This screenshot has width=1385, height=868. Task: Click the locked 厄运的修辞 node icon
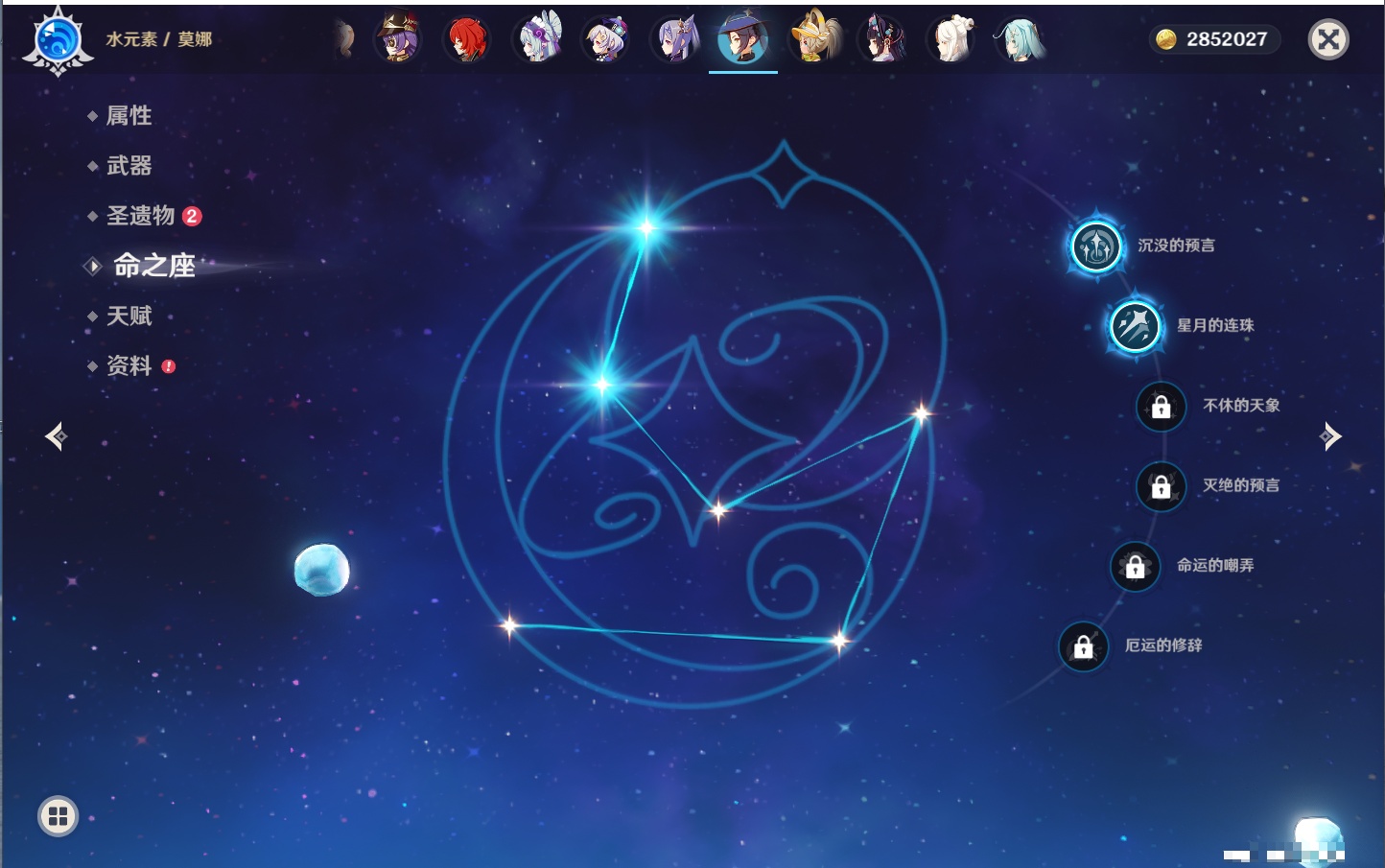(x=1084, y=646)
